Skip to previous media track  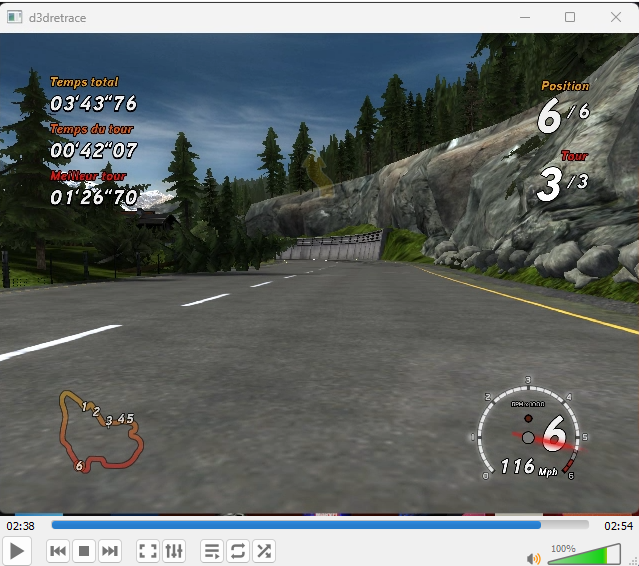(58, 551)
